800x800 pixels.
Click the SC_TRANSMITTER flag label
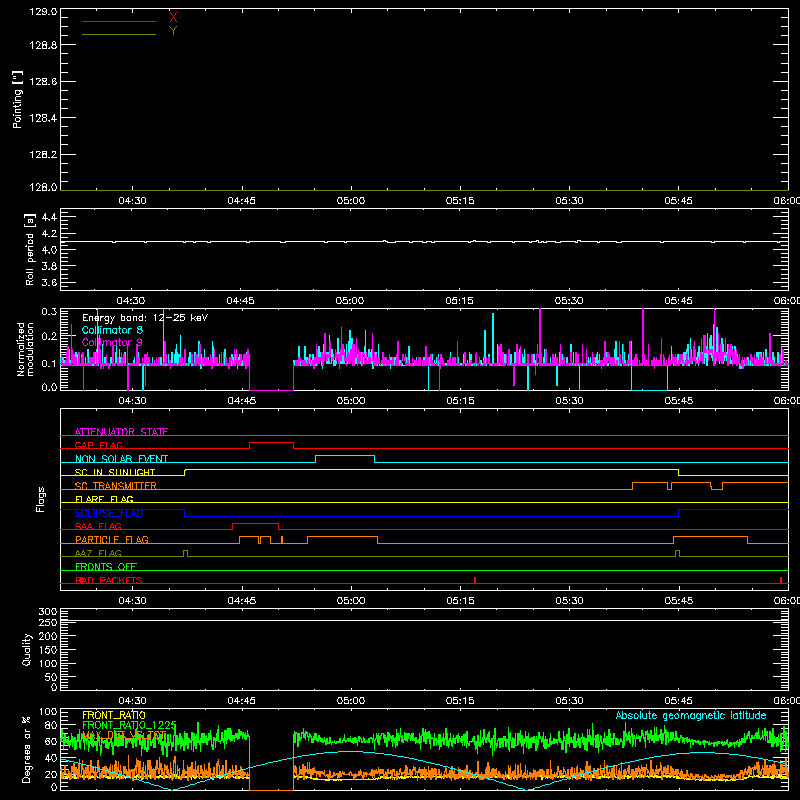point(116,486)
